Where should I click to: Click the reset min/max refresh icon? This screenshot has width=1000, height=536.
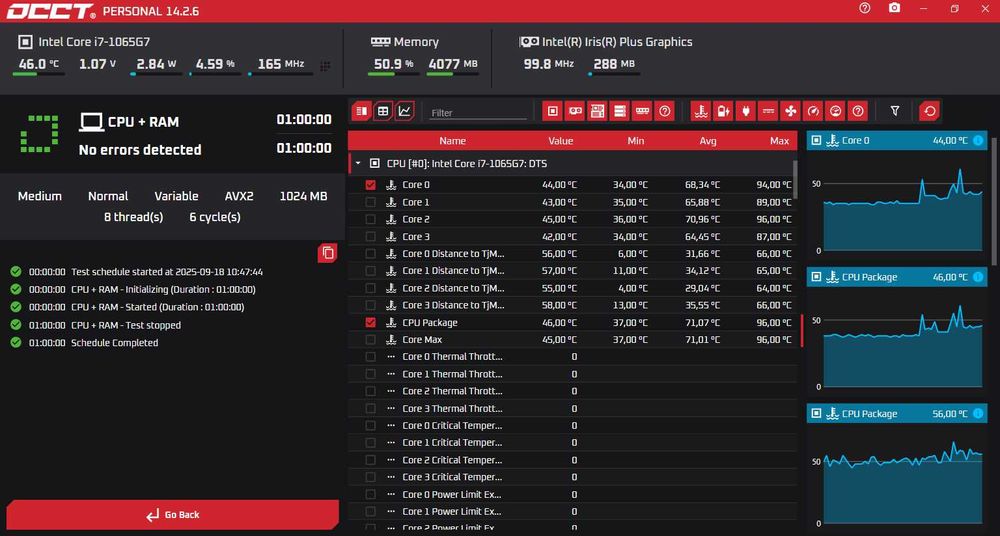(929, 111)
